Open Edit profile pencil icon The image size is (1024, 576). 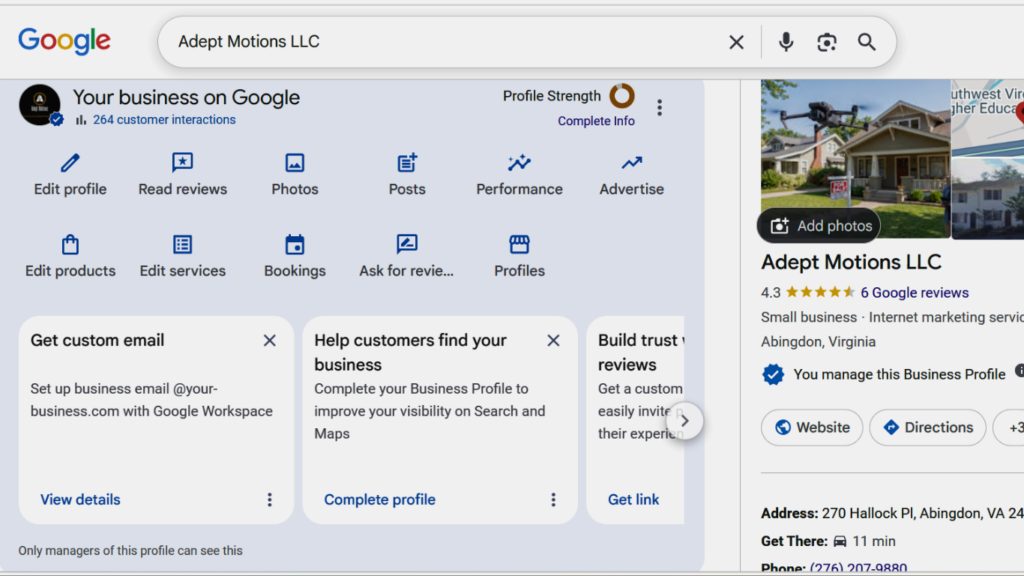point(70,162)
